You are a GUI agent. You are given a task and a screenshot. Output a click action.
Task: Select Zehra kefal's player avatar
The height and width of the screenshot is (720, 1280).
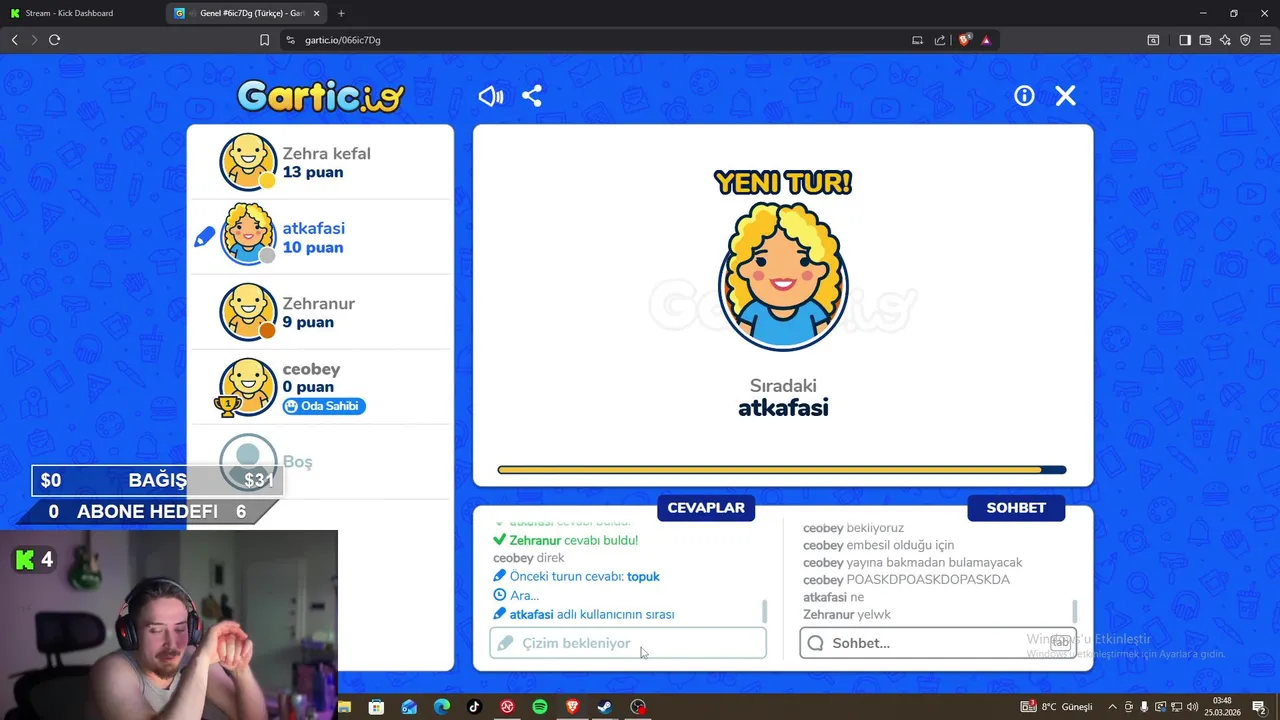(x=248, y=162)
